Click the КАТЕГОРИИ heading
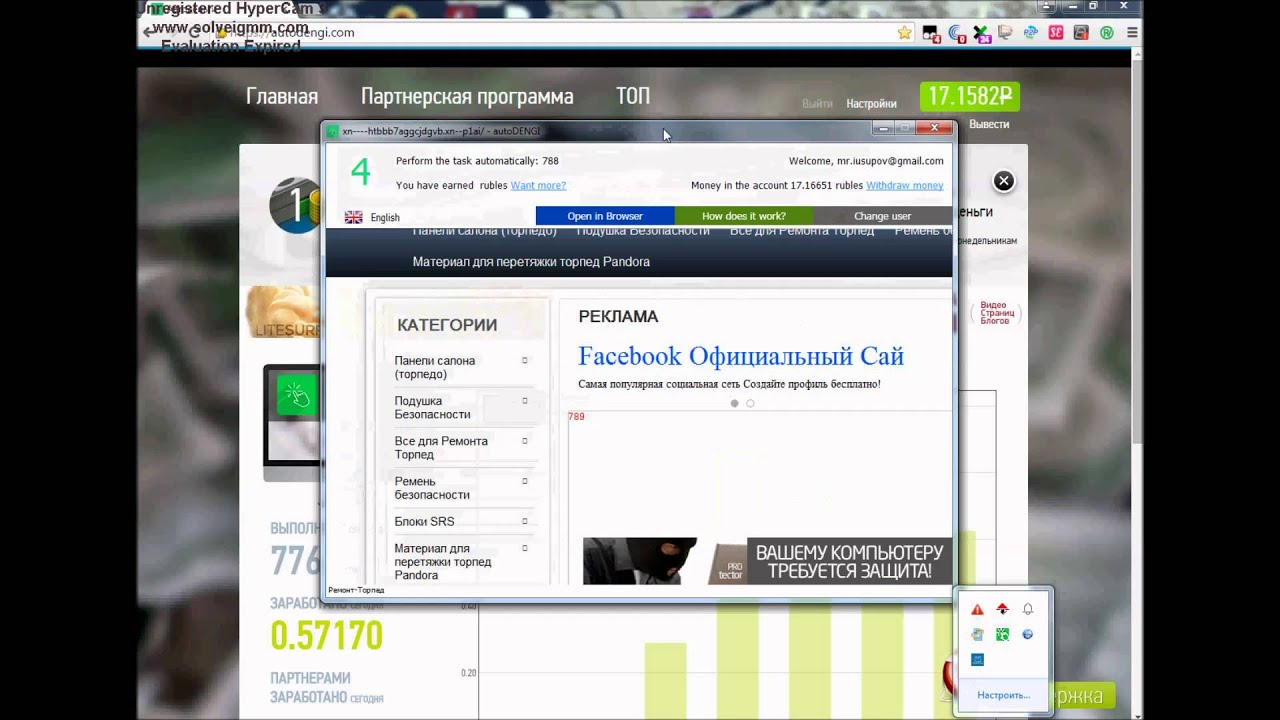The height and width of the screenshot is (720, 1280). click(447, 325)
